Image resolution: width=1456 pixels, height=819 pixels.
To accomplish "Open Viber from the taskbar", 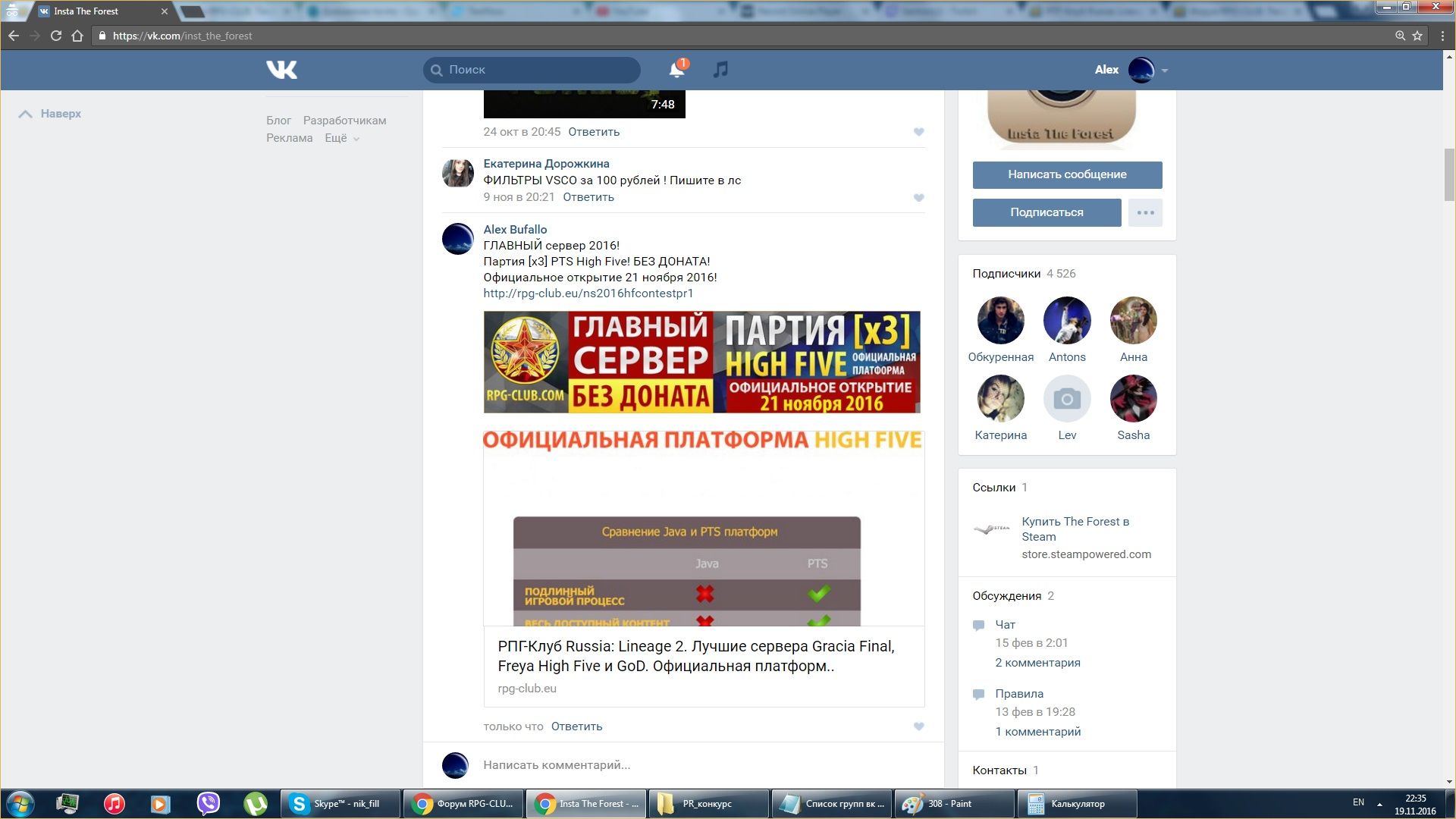I will (208, 803).
